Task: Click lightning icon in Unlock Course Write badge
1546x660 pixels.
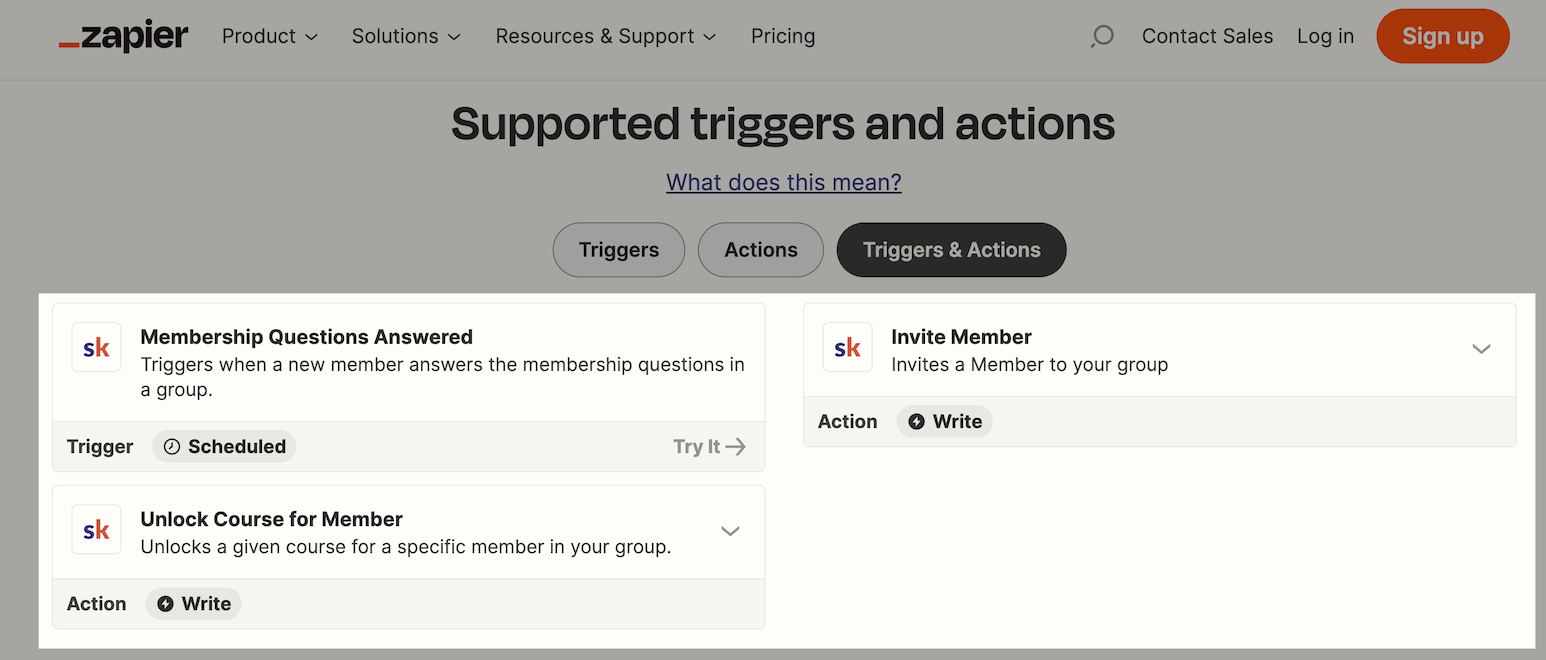Action: [x=166, y=604]
